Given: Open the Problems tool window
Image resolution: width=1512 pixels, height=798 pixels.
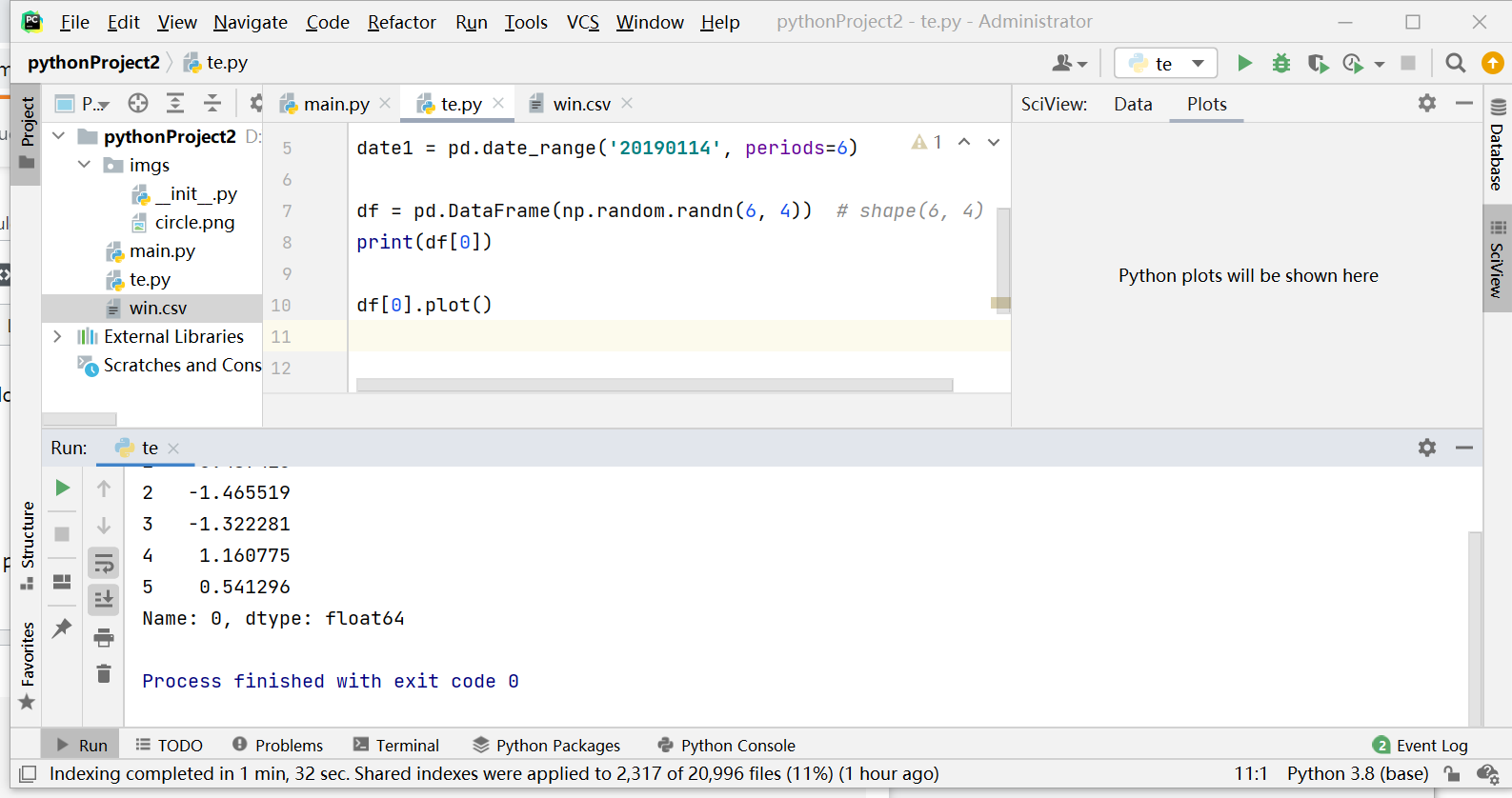Looking at the screenshot, I should tap(278, 745).
